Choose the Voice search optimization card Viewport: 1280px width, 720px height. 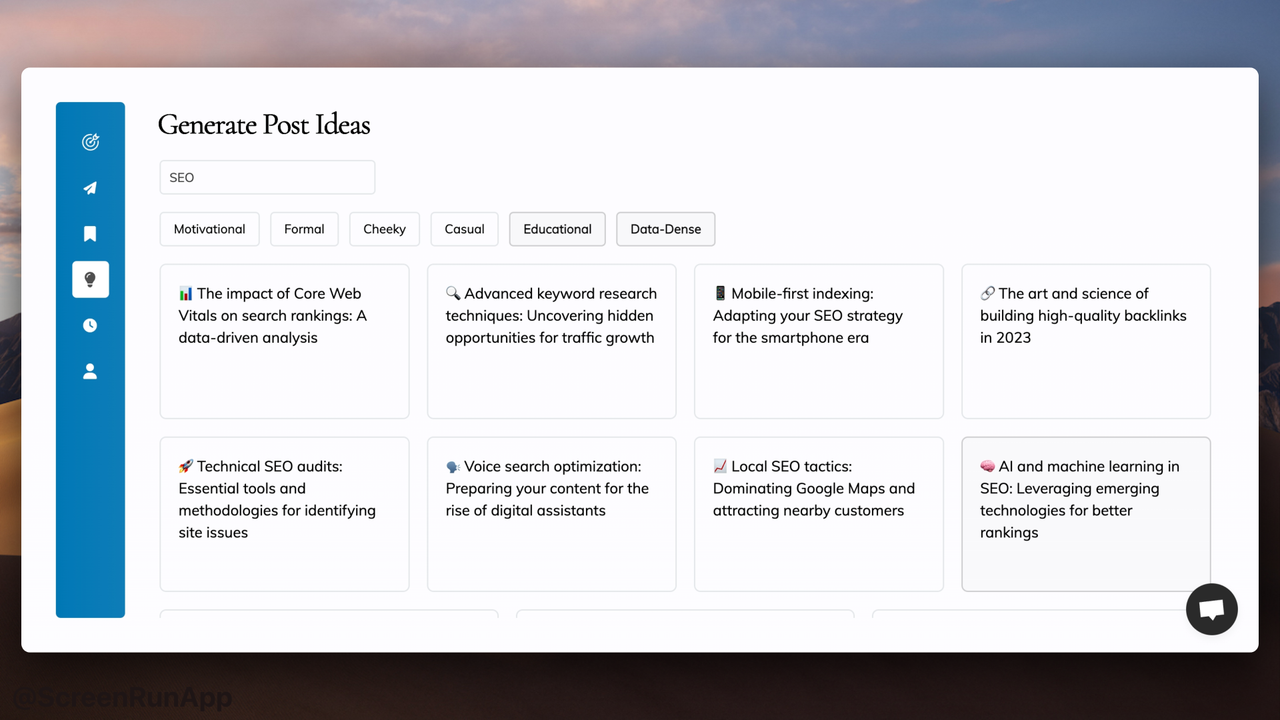552,514
